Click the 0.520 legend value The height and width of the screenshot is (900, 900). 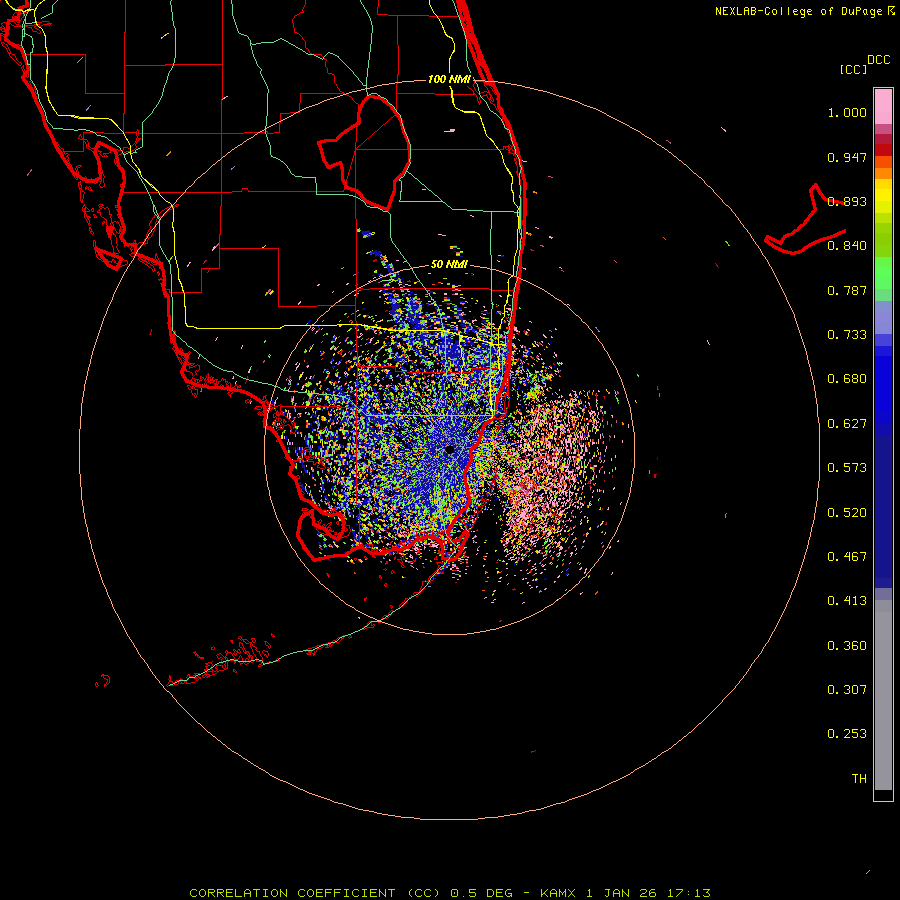[x=847, y=513]
